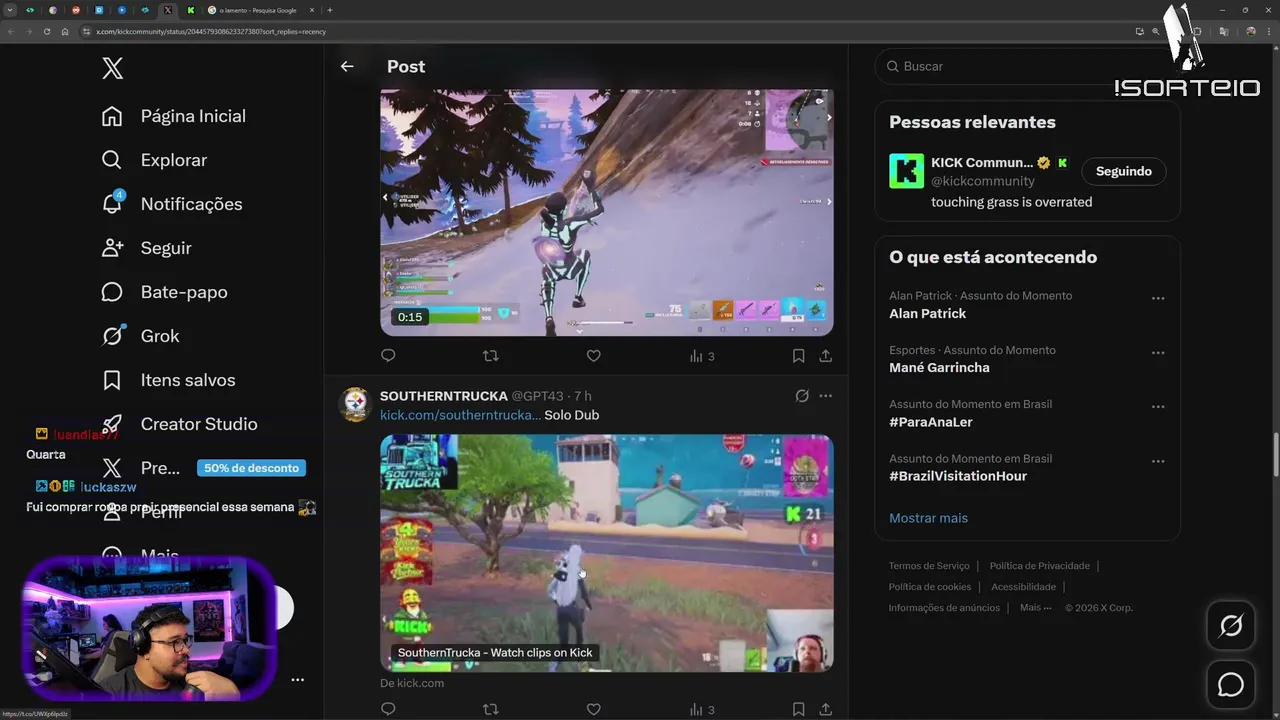View analytics of the 0:15 video post
Viewport: 1280px width, 720px height.
tap(702, 356)
